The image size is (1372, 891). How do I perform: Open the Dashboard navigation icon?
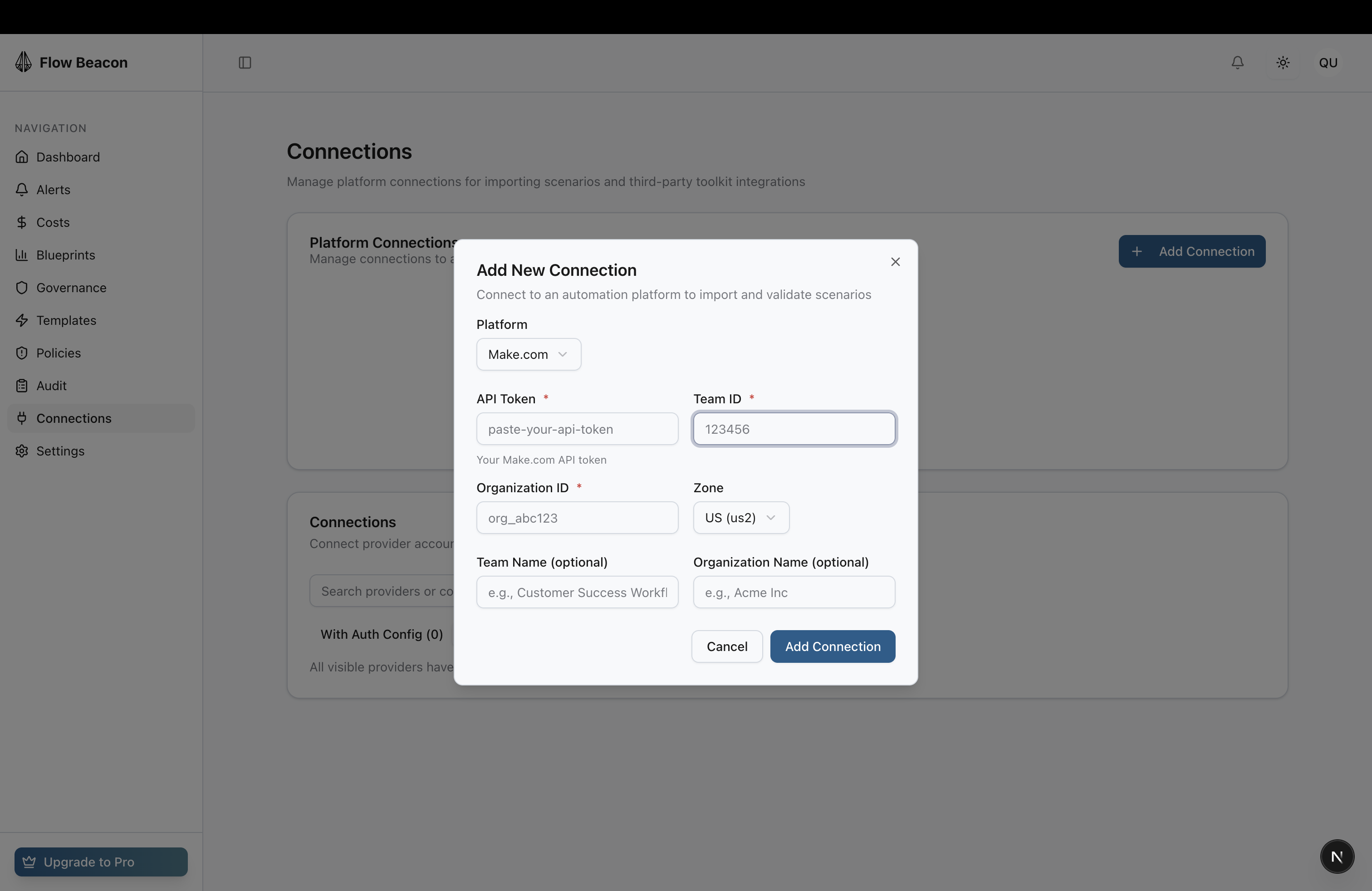(23, 157)
